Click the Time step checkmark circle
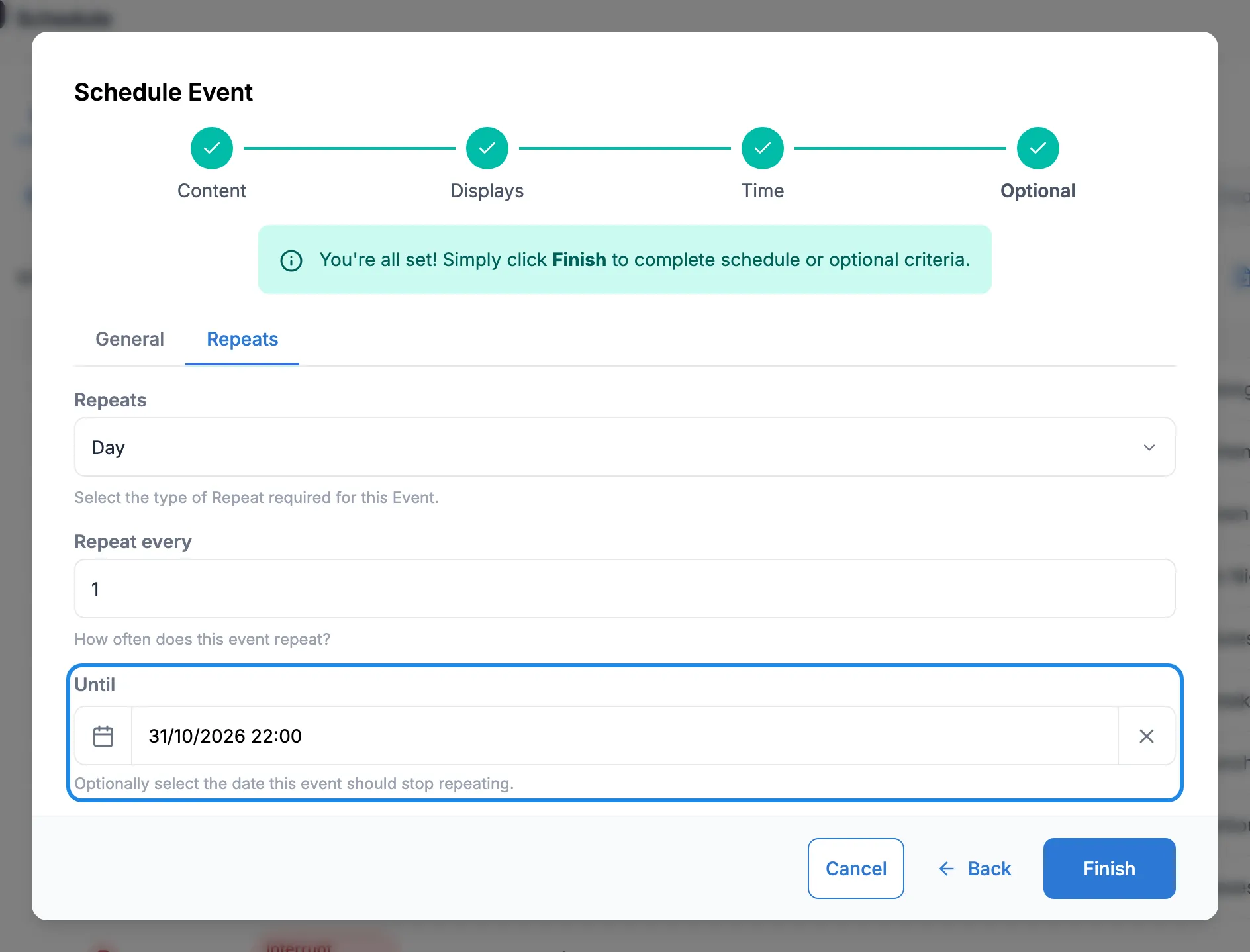1250x952 pixels. pos(763,148)
